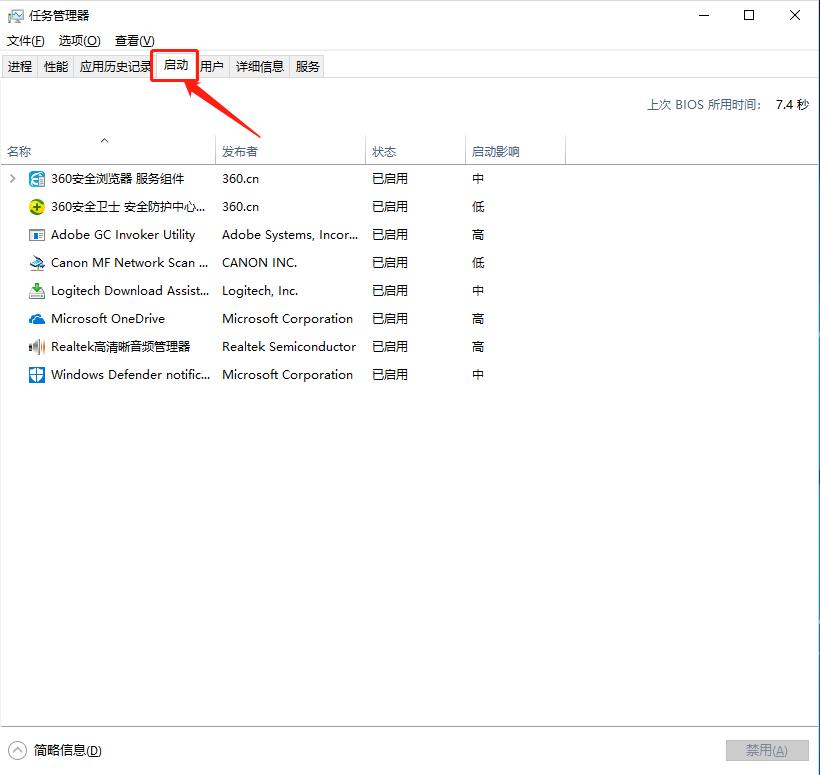Open the 选项 menu

click(79, 40)
